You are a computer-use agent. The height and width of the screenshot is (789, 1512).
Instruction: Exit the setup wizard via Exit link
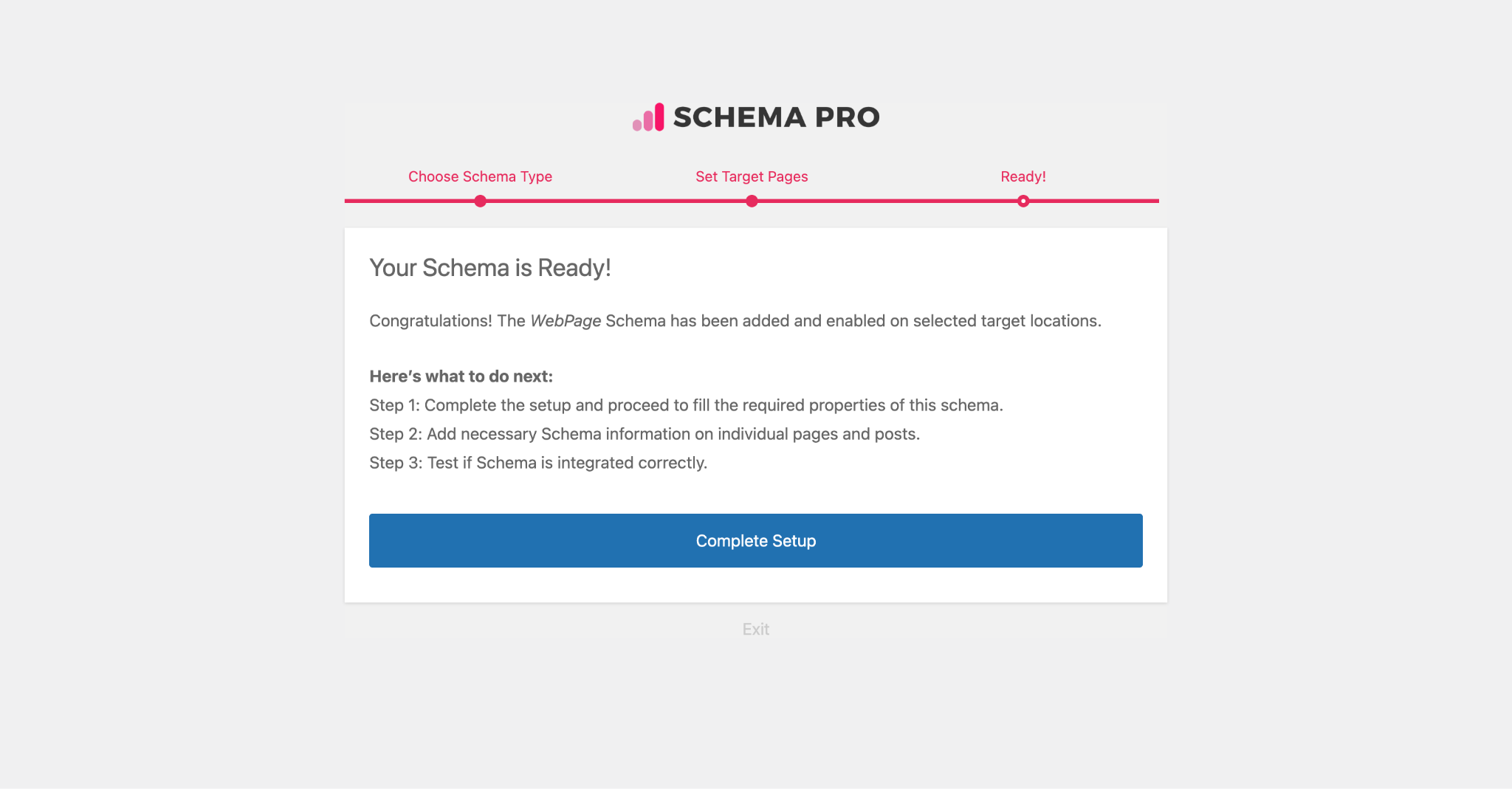755,629
